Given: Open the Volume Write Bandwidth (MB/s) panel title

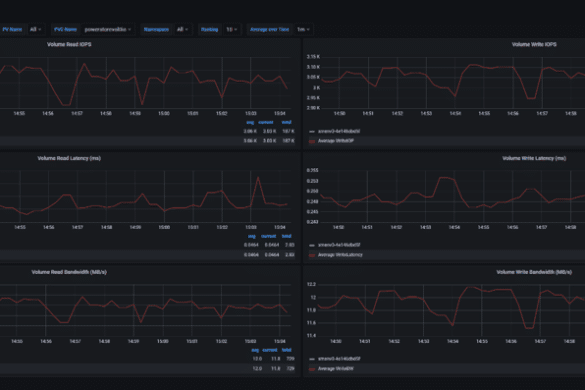Looking at the screenshot, I should point(534,272).
